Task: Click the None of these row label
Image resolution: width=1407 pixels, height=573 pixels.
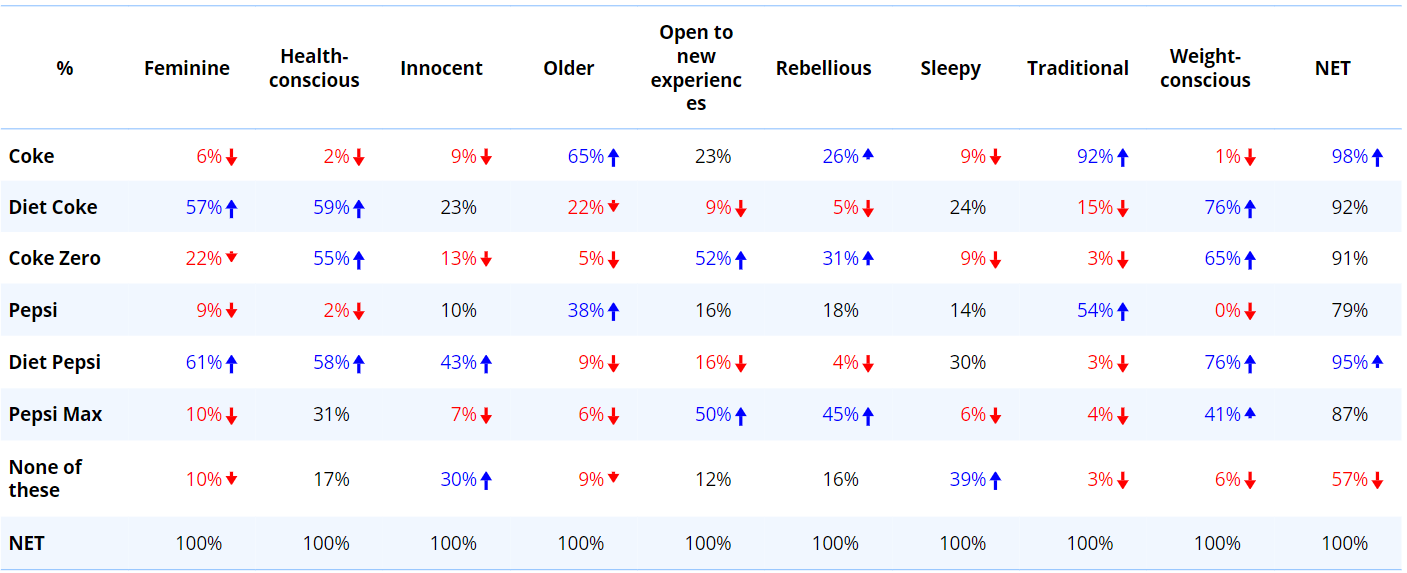Action: [x=45, y=478]
